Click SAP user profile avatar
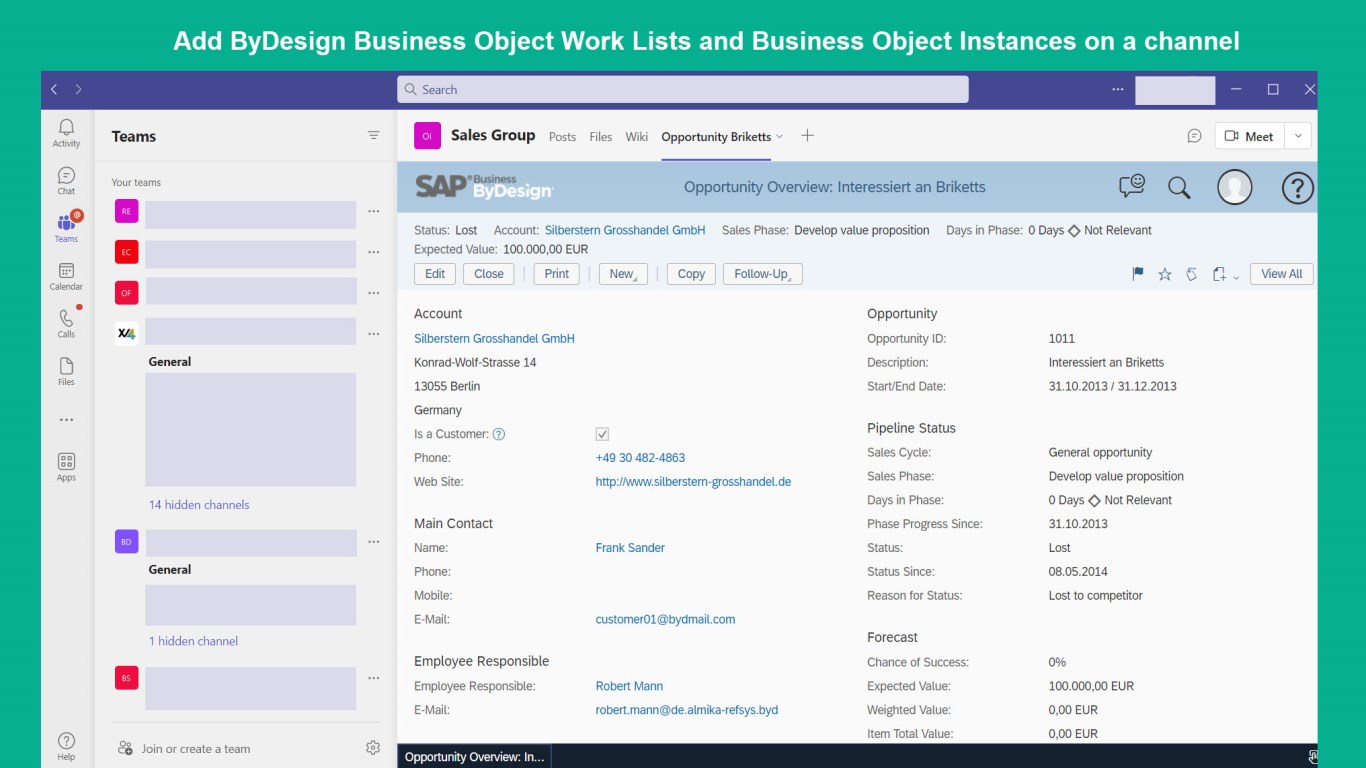This screenshot has width=1366, height=768. pos(1234,187)
